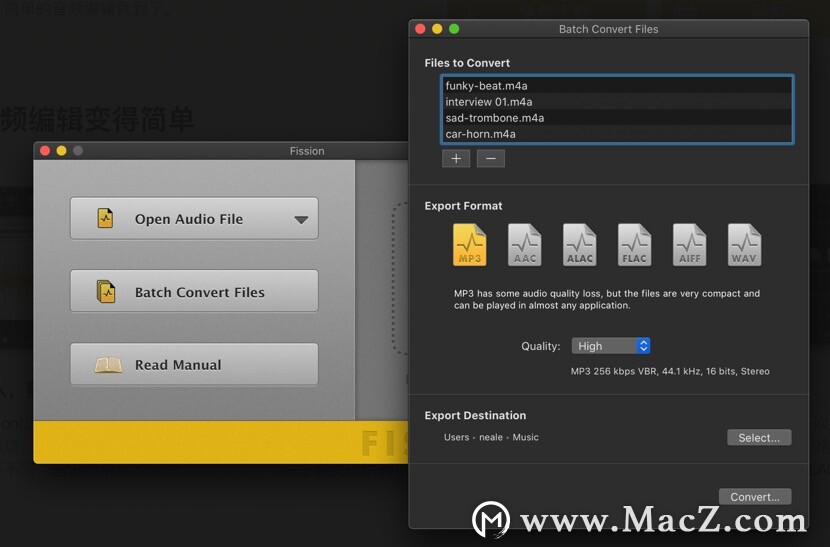
Task: Click the Music folder in export path
Action: (525, 437)
